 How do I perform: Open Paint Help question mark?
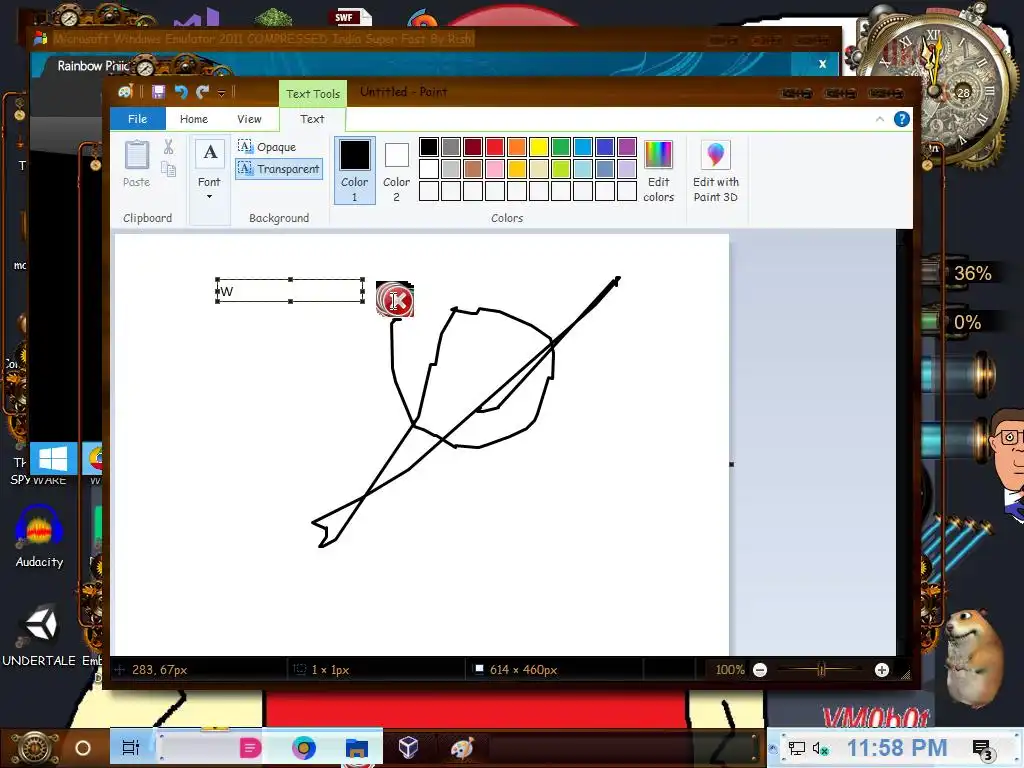(902, 119)
